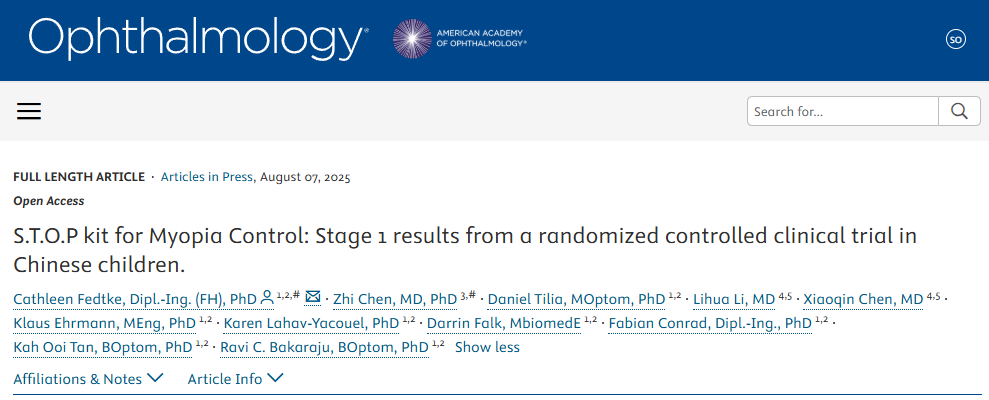Expand Affiliations & Notes section
This screenshot has width=989, height=400.
click(88, 379)
